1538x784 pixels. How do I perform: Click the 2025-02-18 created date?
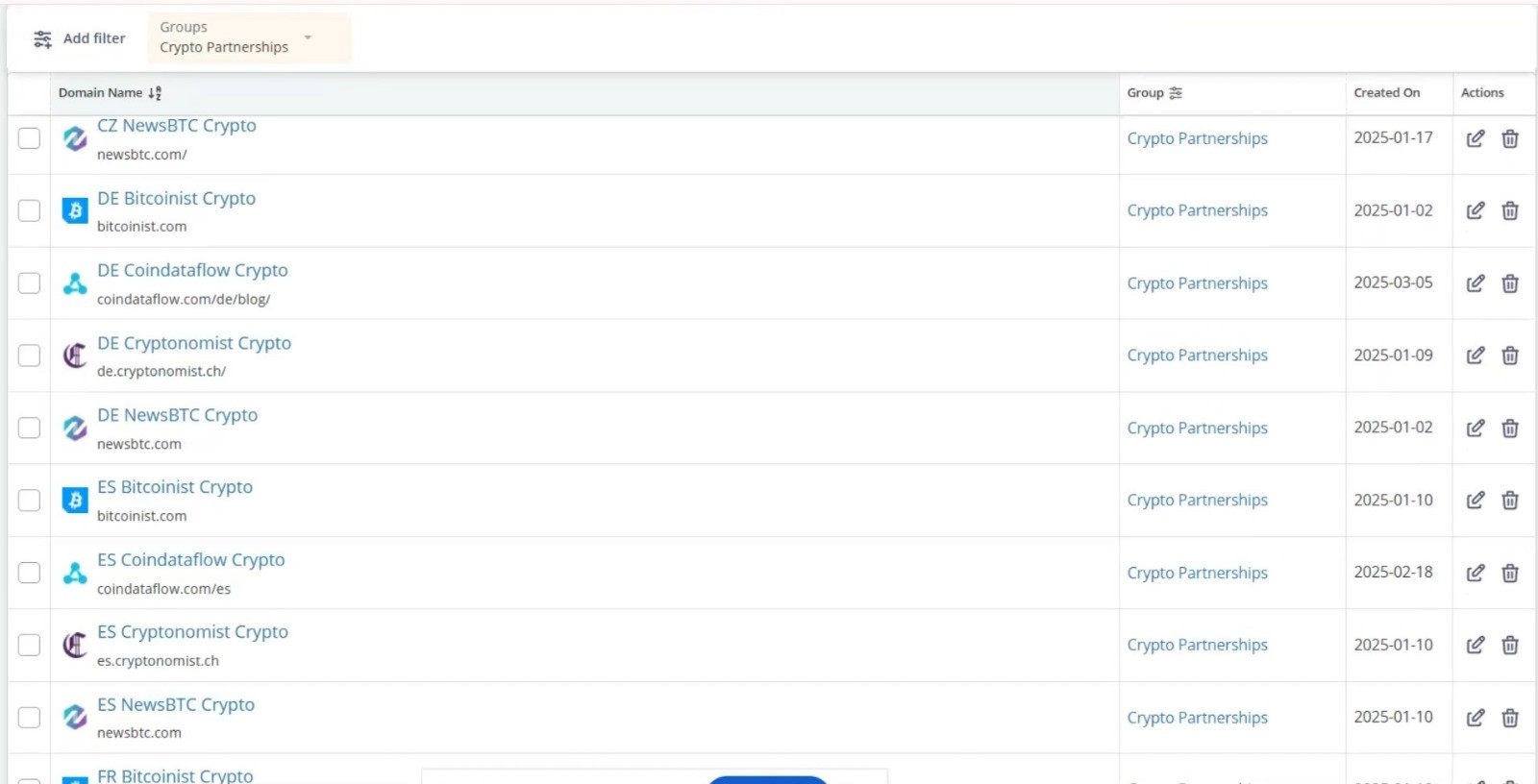(x=1393, y=572)
